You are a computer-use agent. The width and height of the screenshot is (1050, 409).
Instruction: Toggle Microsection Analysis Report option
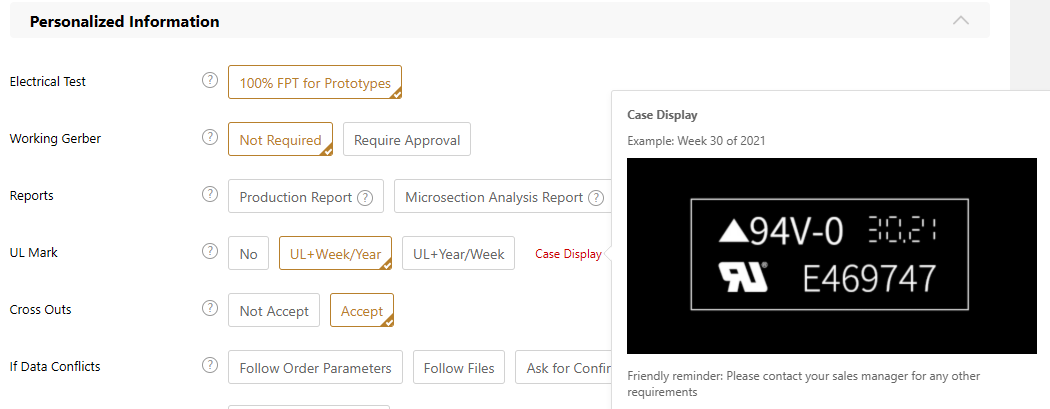pos(493,197)
